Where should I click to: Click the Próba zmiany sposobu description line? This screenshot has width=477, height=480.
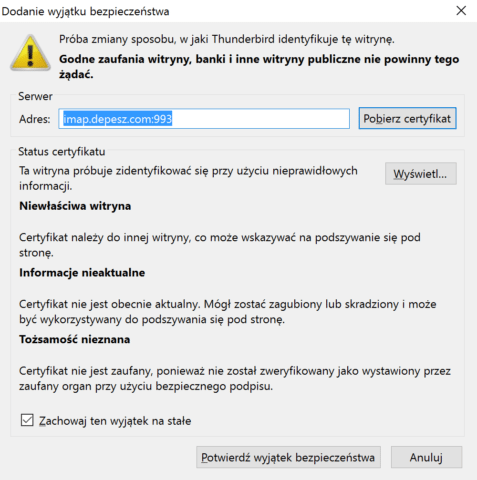pos(227,39)
